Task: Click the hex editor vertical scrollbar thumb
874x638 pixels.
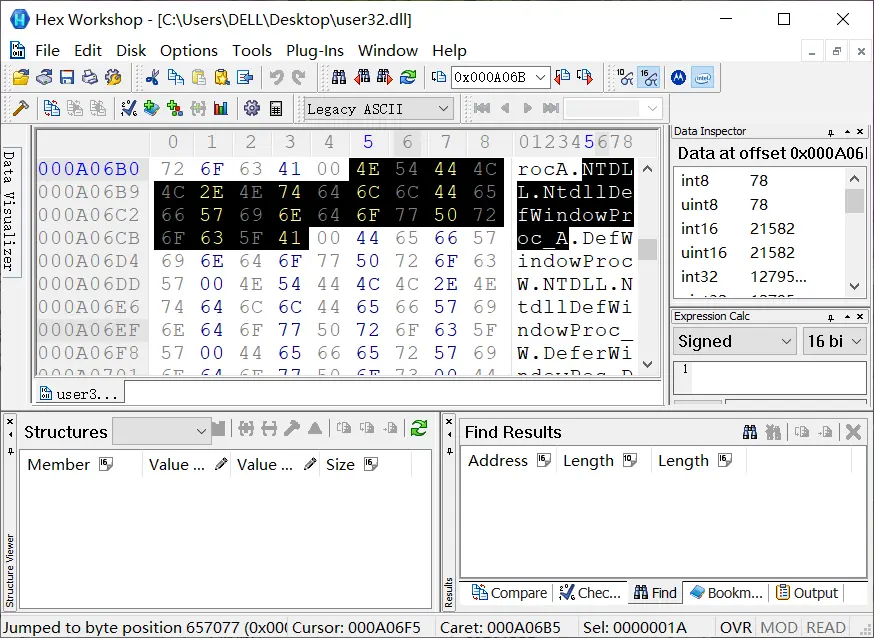Action: tap(648, 250)
